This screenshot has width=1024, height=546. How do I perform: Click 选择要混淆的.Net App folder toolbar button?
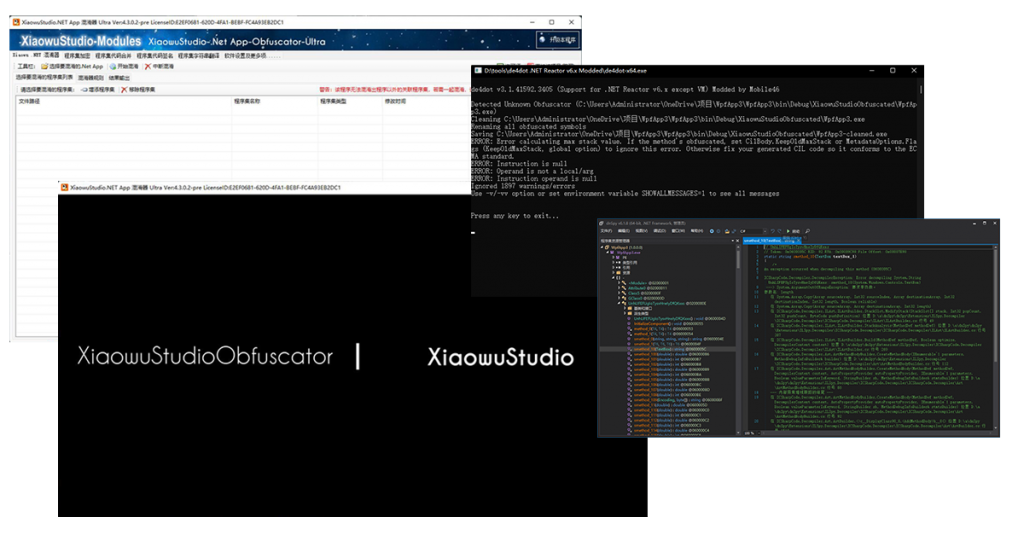tap(72, 67)
